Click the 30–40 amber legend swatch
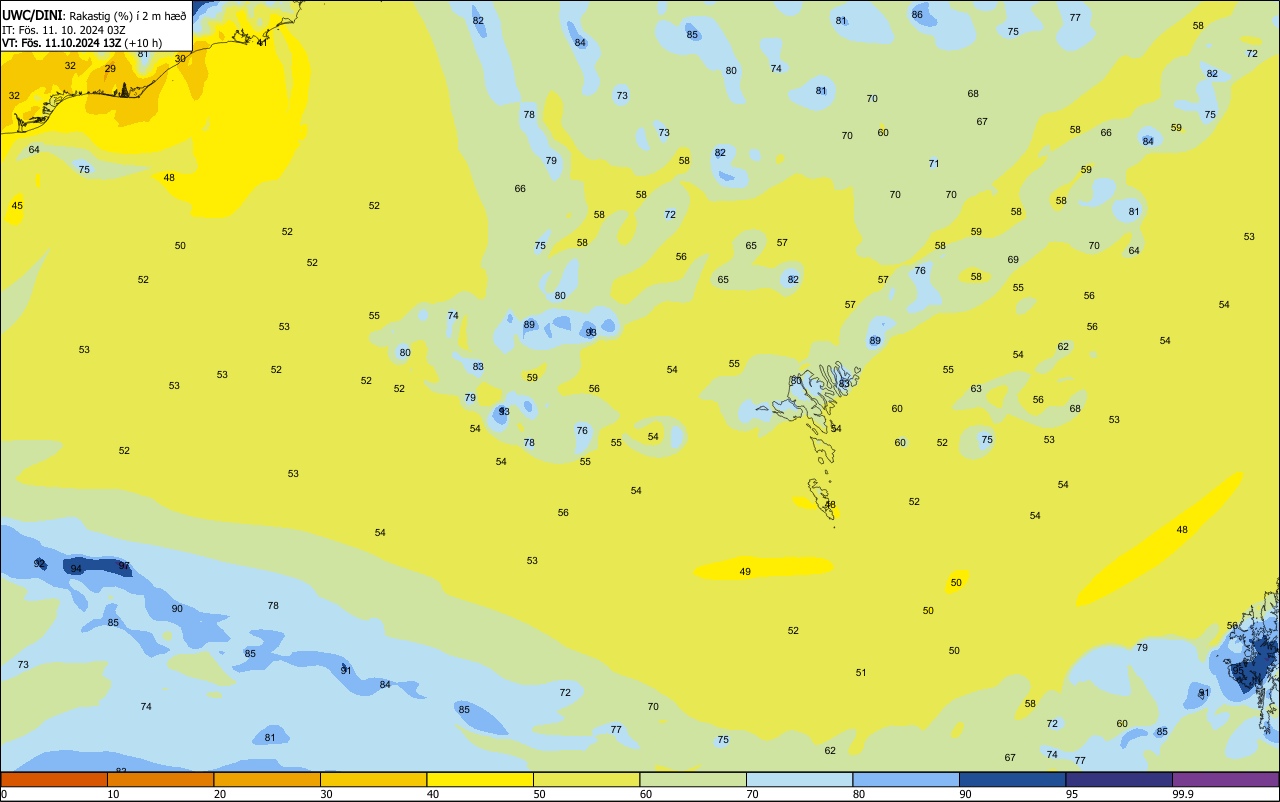 [x=373, y=779]
